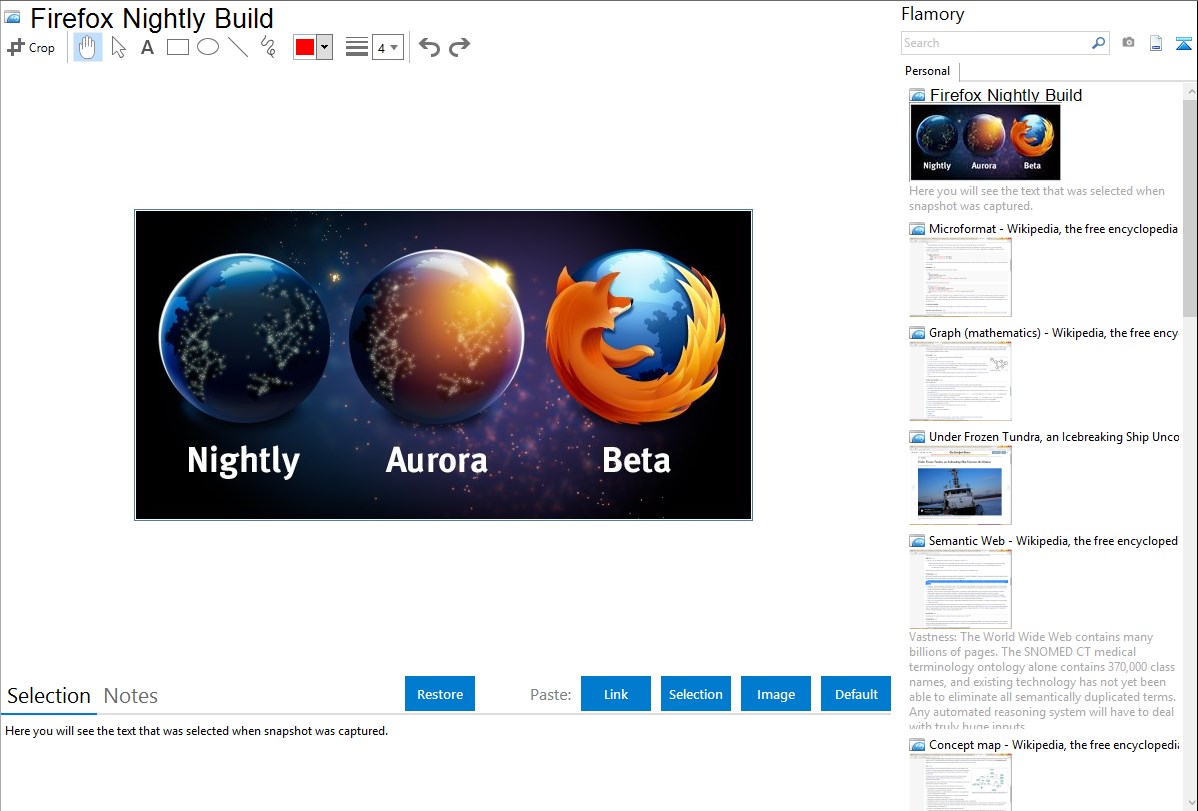Click the Paste Link button
This screenshot has width=1198, height=811.
616,694
